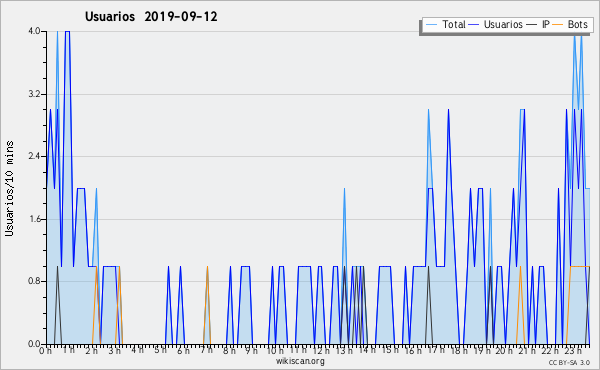Click the '22 h' x-axis label

(x=550, y=351)
